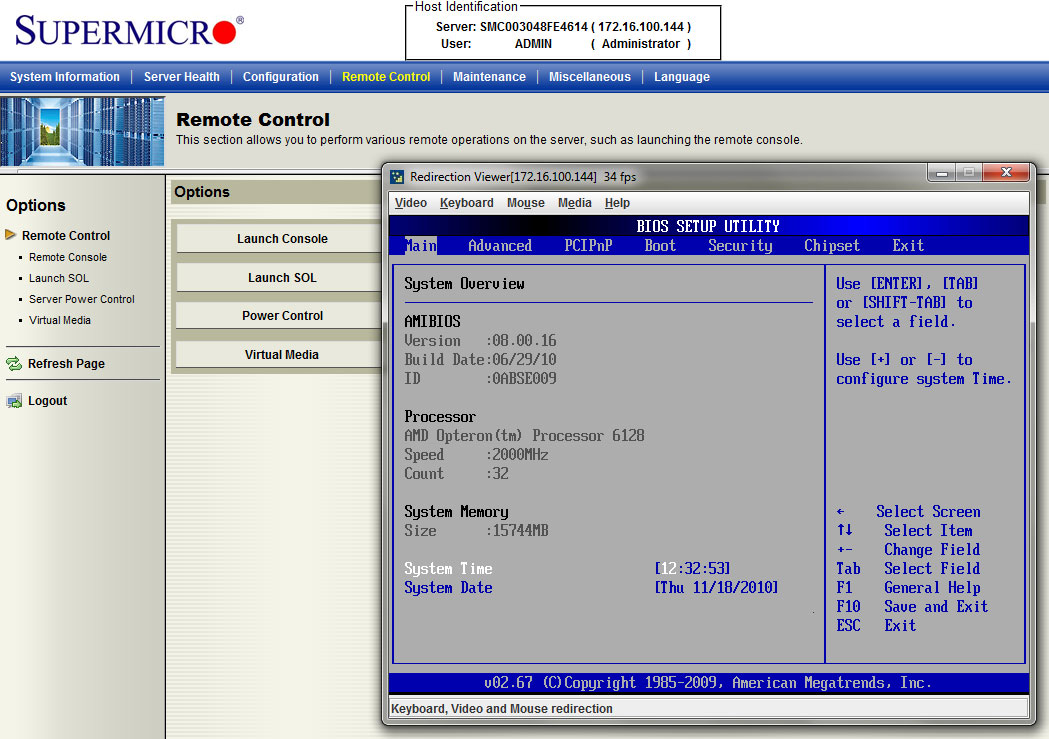Click the Speed 2000MHz line
Viewport: 1049px width, 739px height.
pos(476,455)
